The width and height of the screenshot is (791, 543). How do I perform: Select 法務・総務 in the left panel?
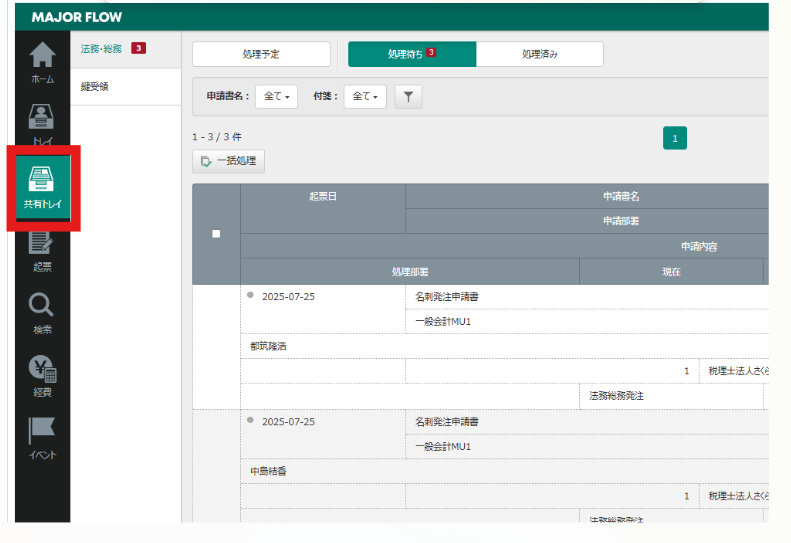tap(101, 47)
